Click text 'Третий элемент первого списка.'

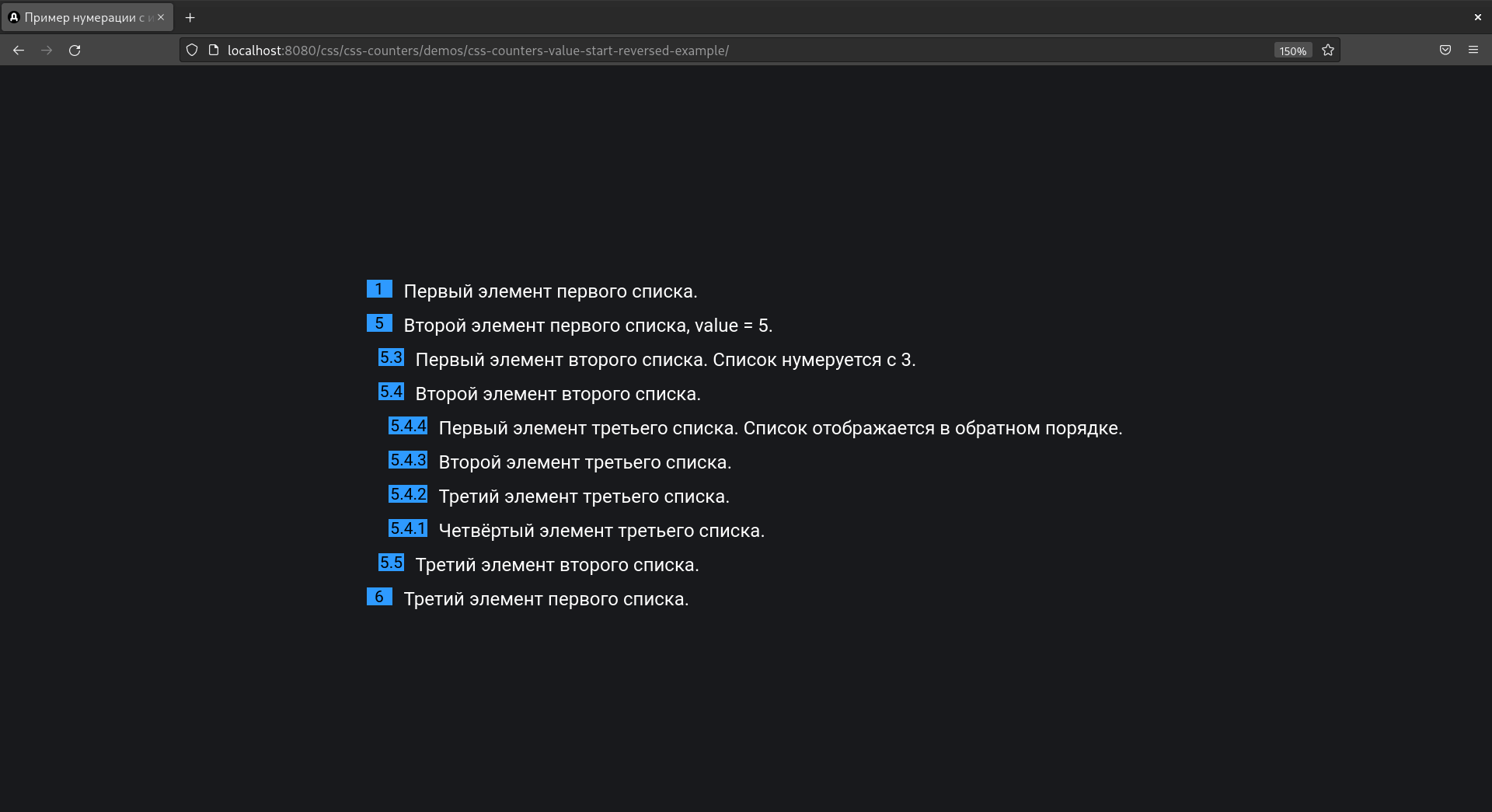[x=546, y=599]
